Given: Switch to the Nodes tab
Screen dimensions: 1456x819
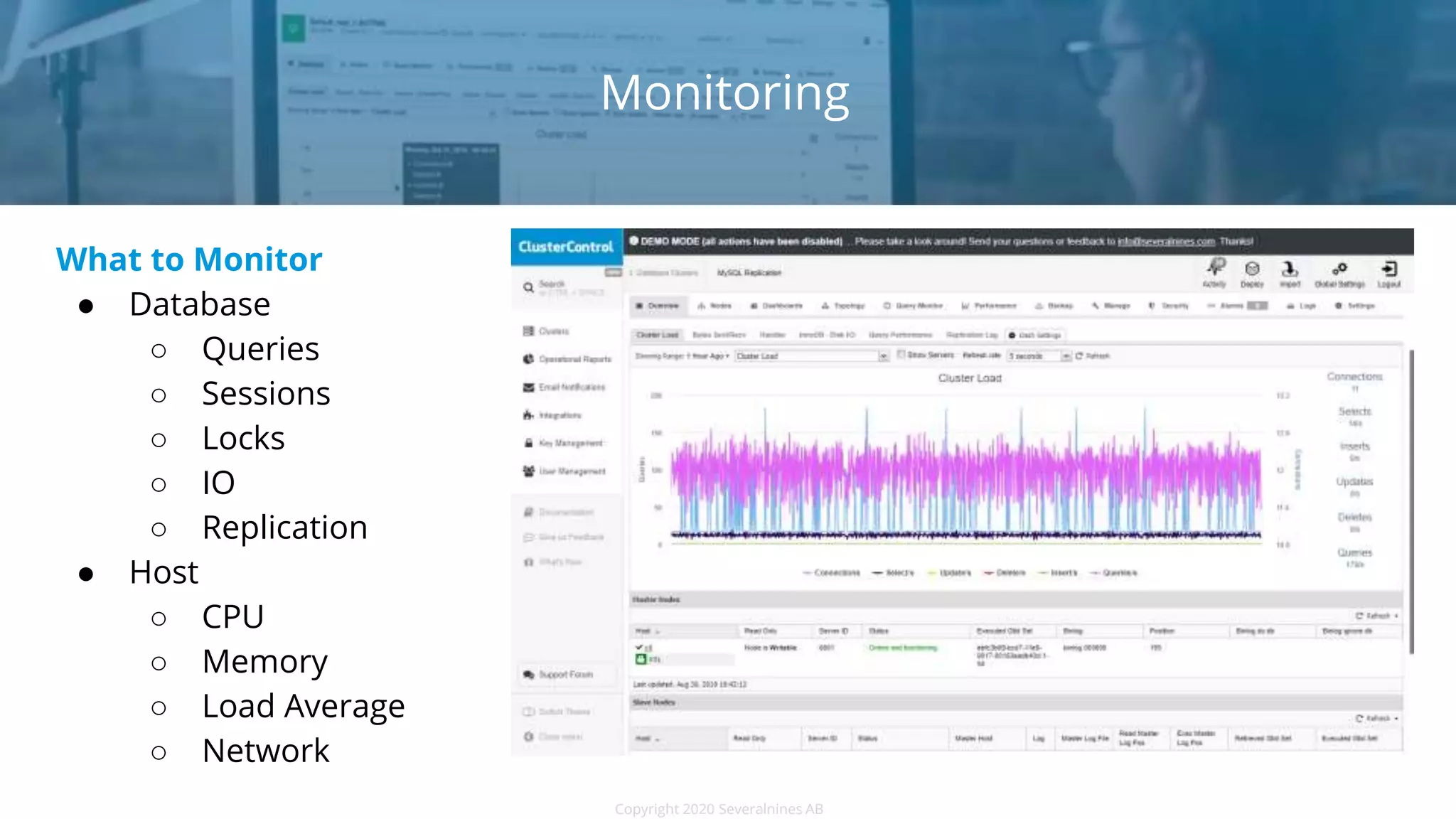Looking at the screenshot, I should [714, 306].
